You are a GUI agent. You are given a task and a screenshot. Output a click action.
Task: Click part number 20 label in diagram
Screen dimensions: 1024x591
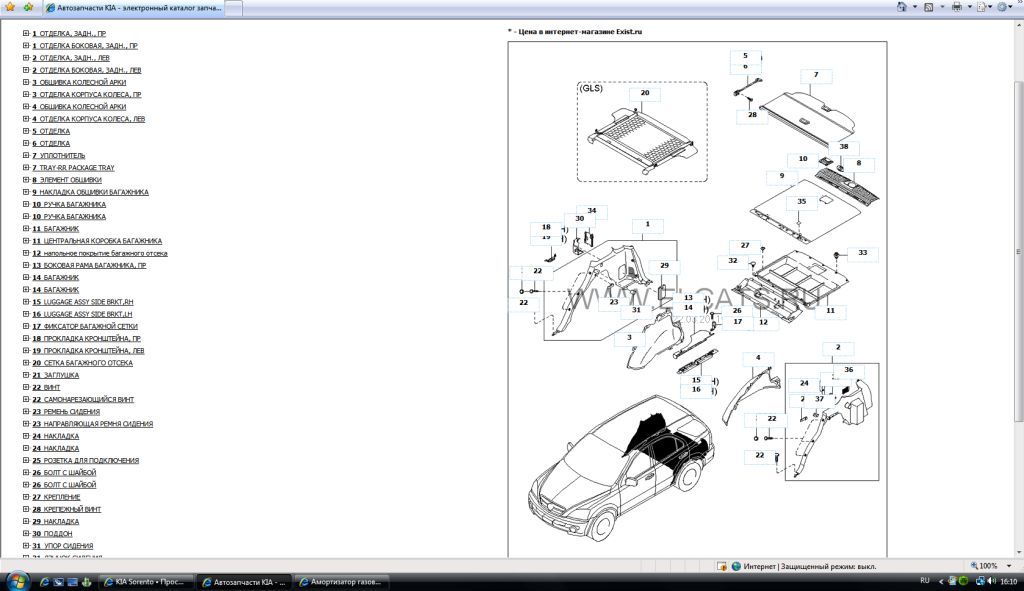coord(645,93)
